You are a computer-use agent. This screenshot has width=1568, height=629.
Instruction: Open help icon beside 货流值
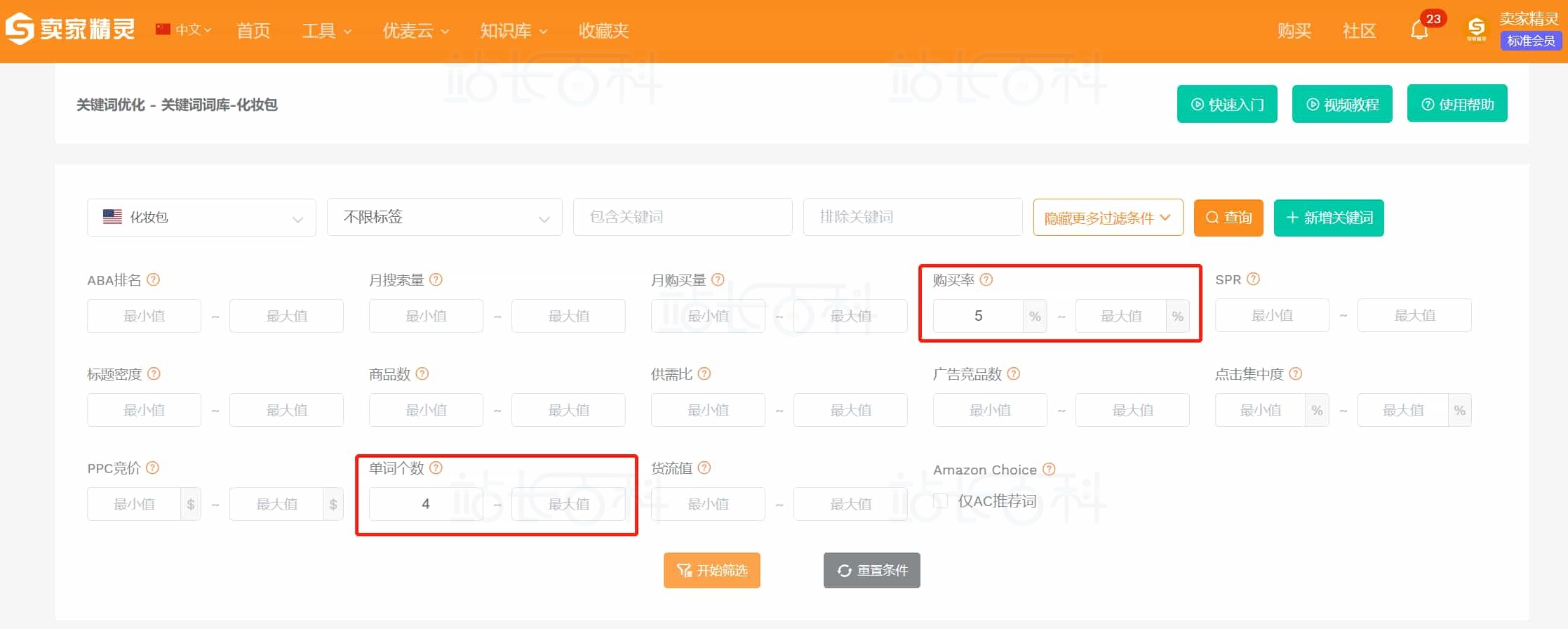[x=704, y=468]
